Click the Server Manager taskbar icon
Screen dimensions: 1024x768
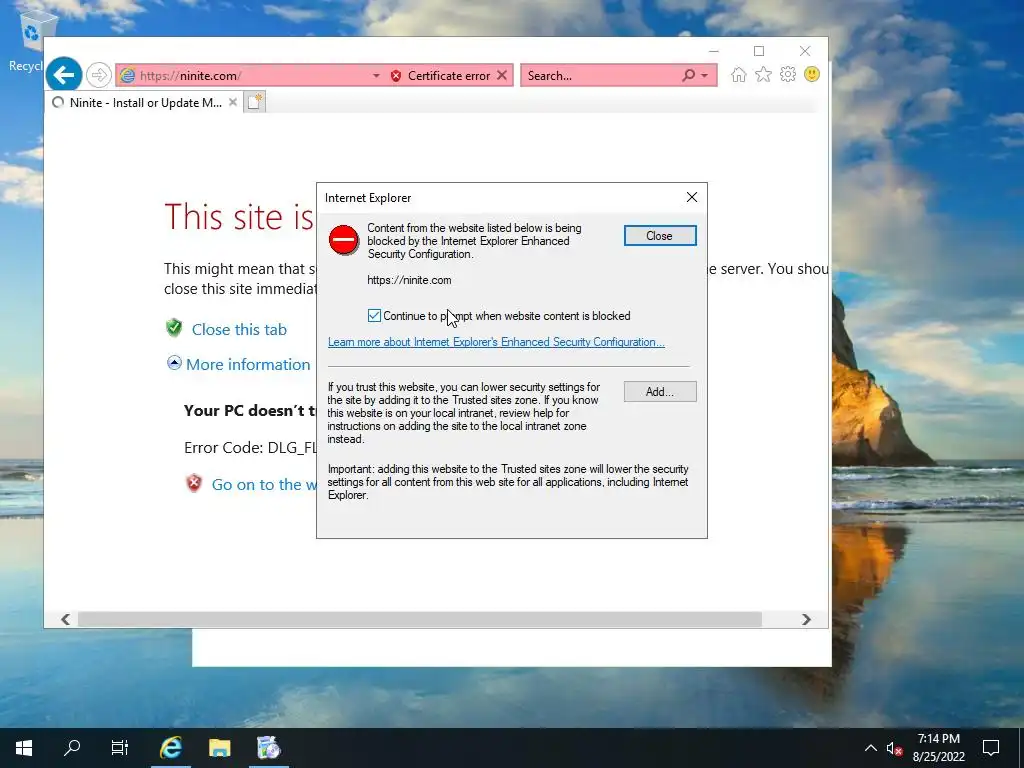point(268,748)
